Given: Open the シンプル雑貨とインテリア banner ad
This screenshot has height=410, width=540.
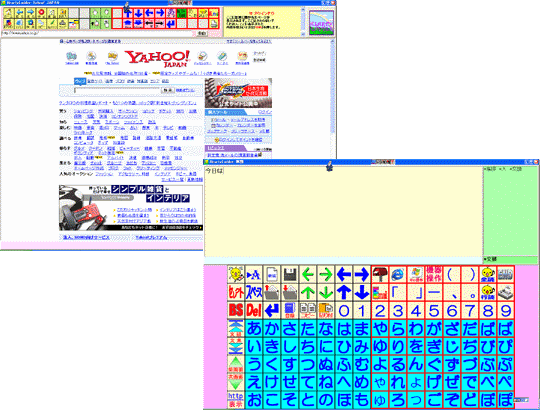Looking at the screenshot, I should pos(131,208).
